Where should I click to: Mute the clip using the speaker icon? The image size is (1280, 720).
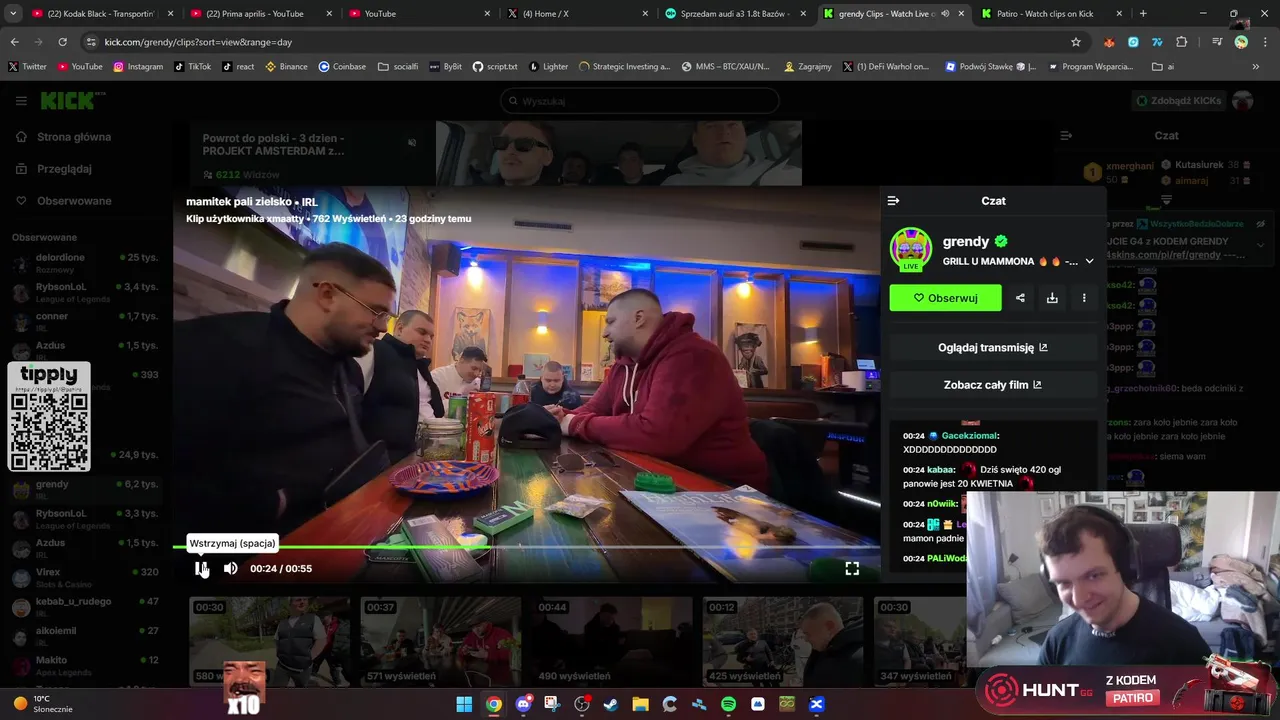pos(231,568)
